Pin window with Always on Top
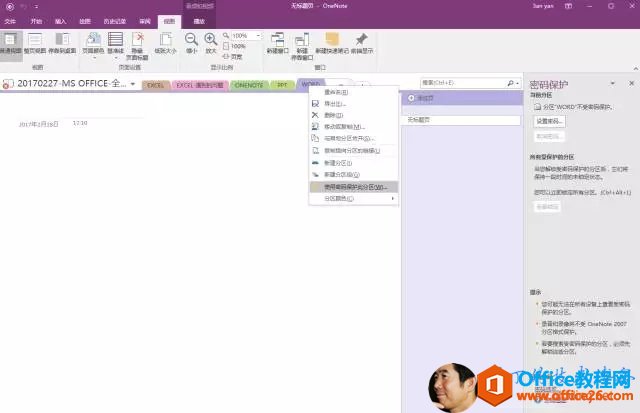 [362, 44]
